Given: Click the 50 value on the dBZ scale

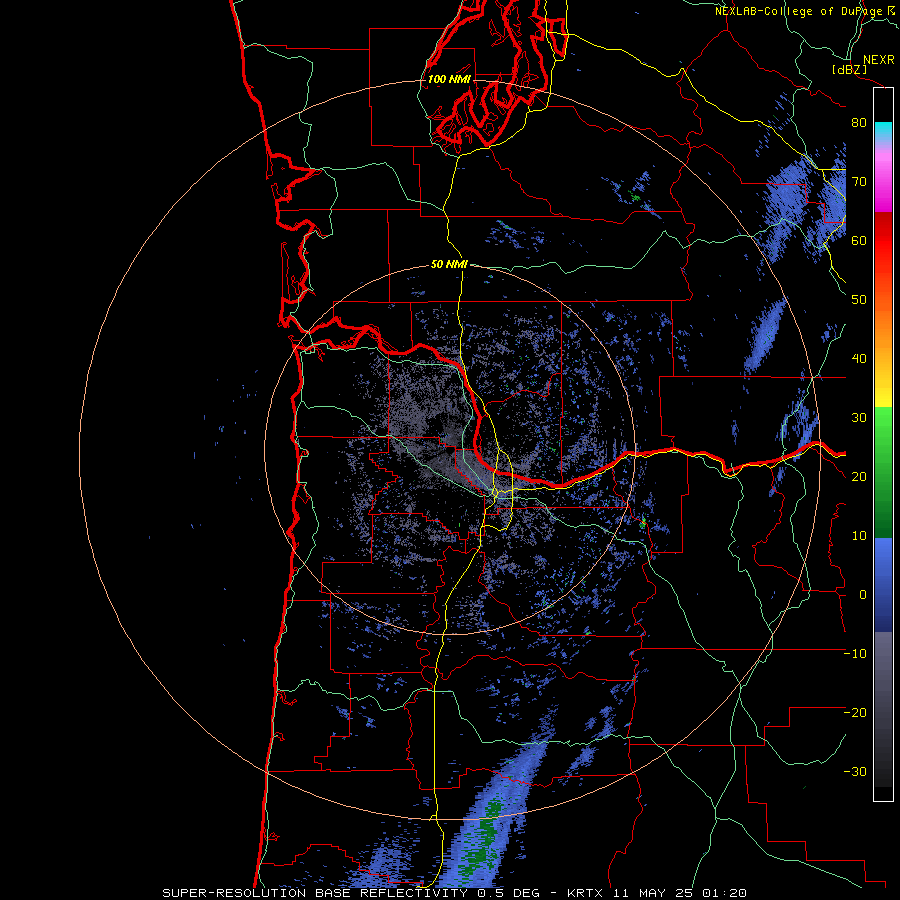Looking at the screenshot, I should [x=859, y=300].
